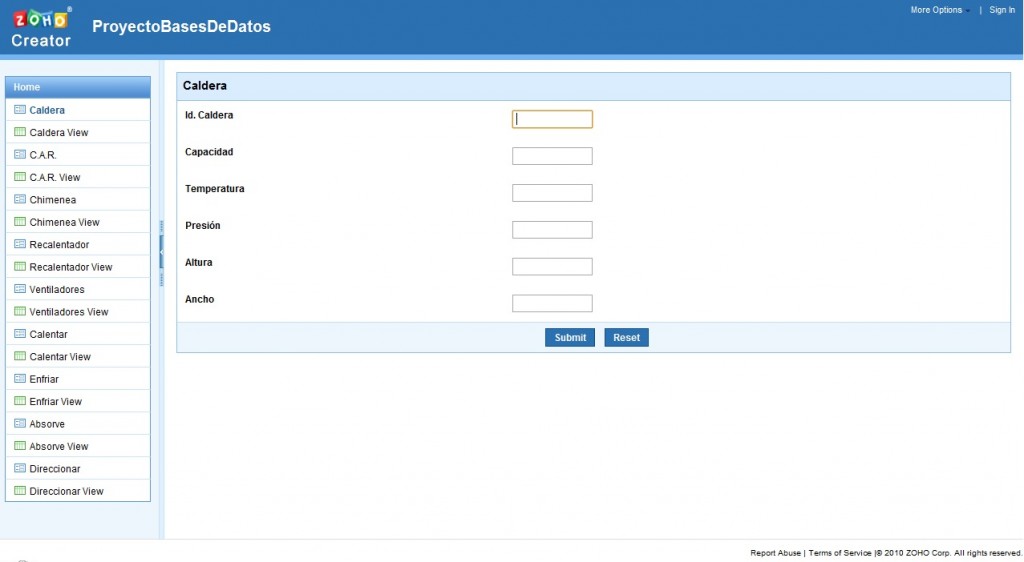
Task: Open the Direccionar View menu item
Action: pyautogui.click(x=66, y=491)
